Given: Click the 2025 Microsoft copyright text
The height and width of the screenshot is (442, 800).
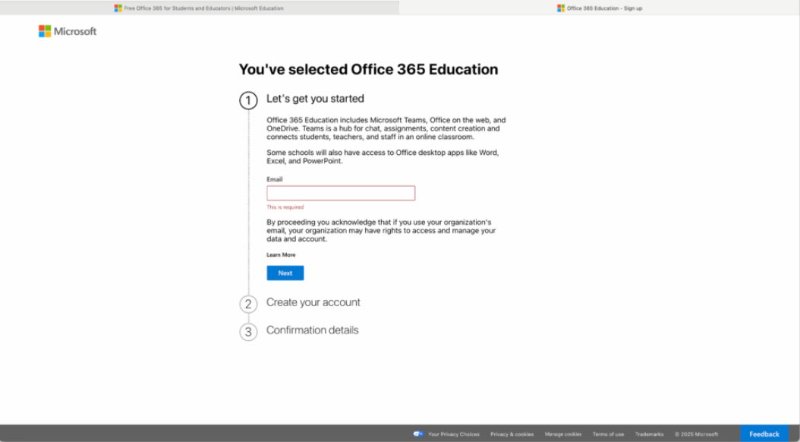Looking at the screenshot, I should [x=696, y=434].
